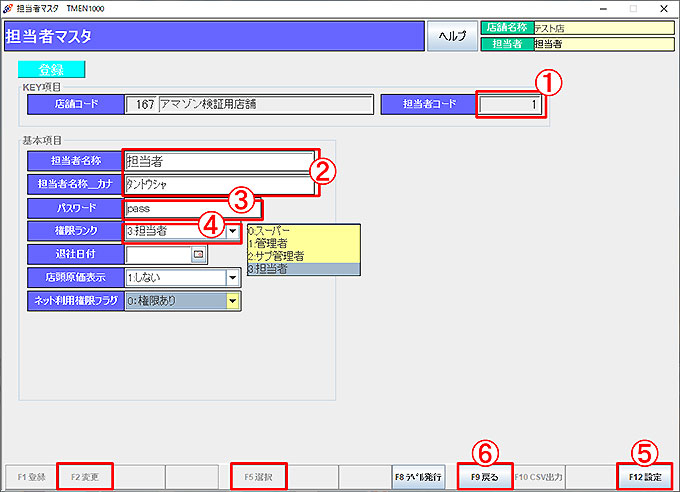Image resolution: width=680 pixels, height=492 pixels.
Task: Click the 担当者 value in header
Action: [604, 44]
